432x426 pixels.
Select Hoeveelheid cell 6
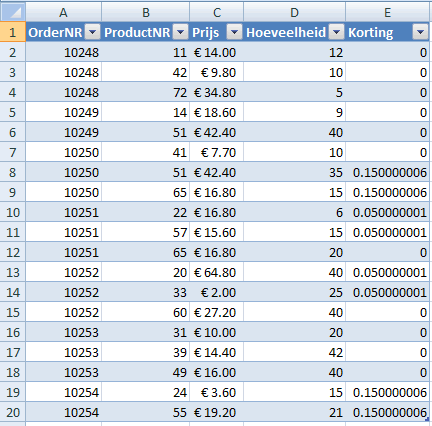294,212
